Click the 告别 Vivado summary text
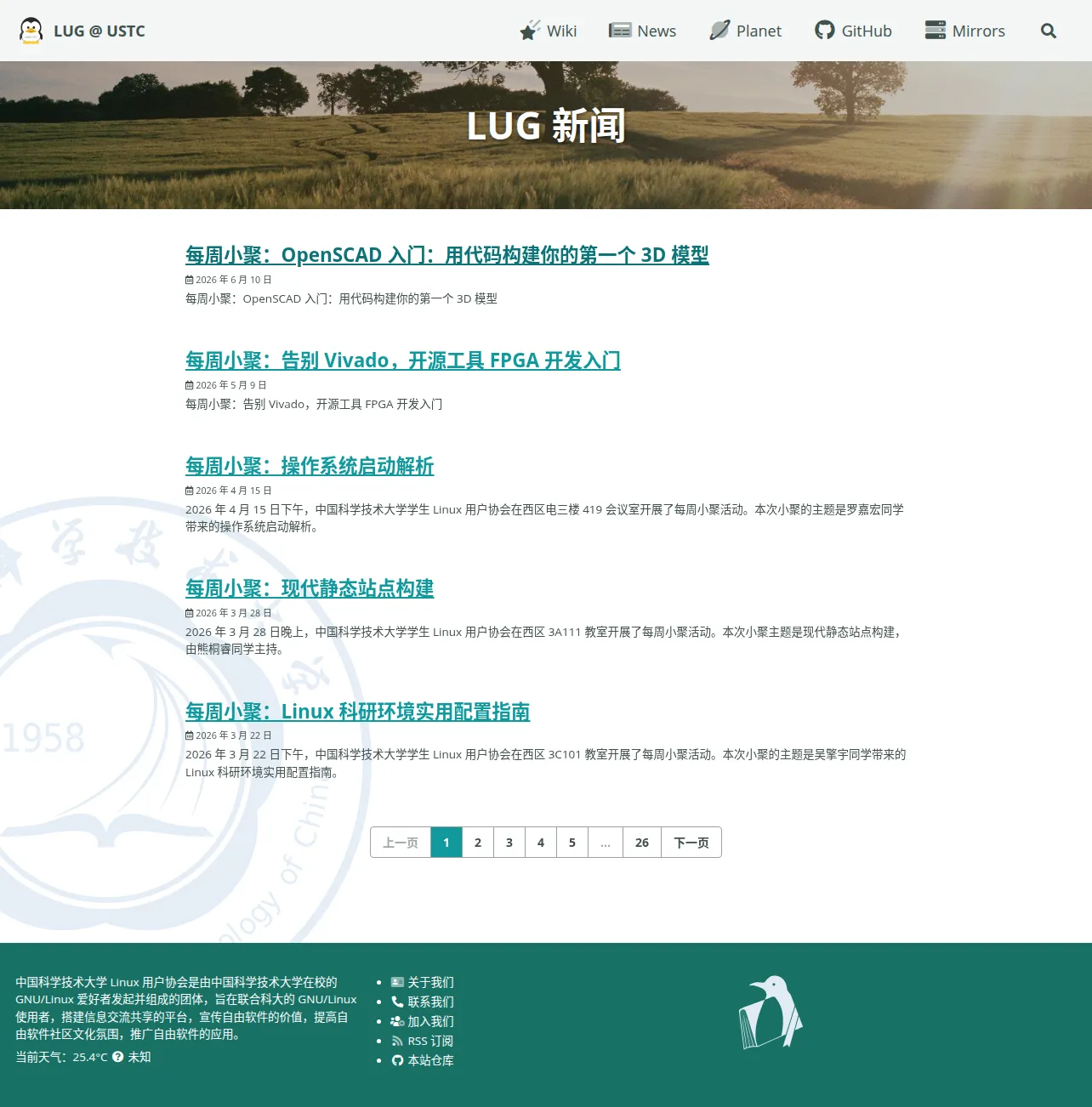 (314, 404)
